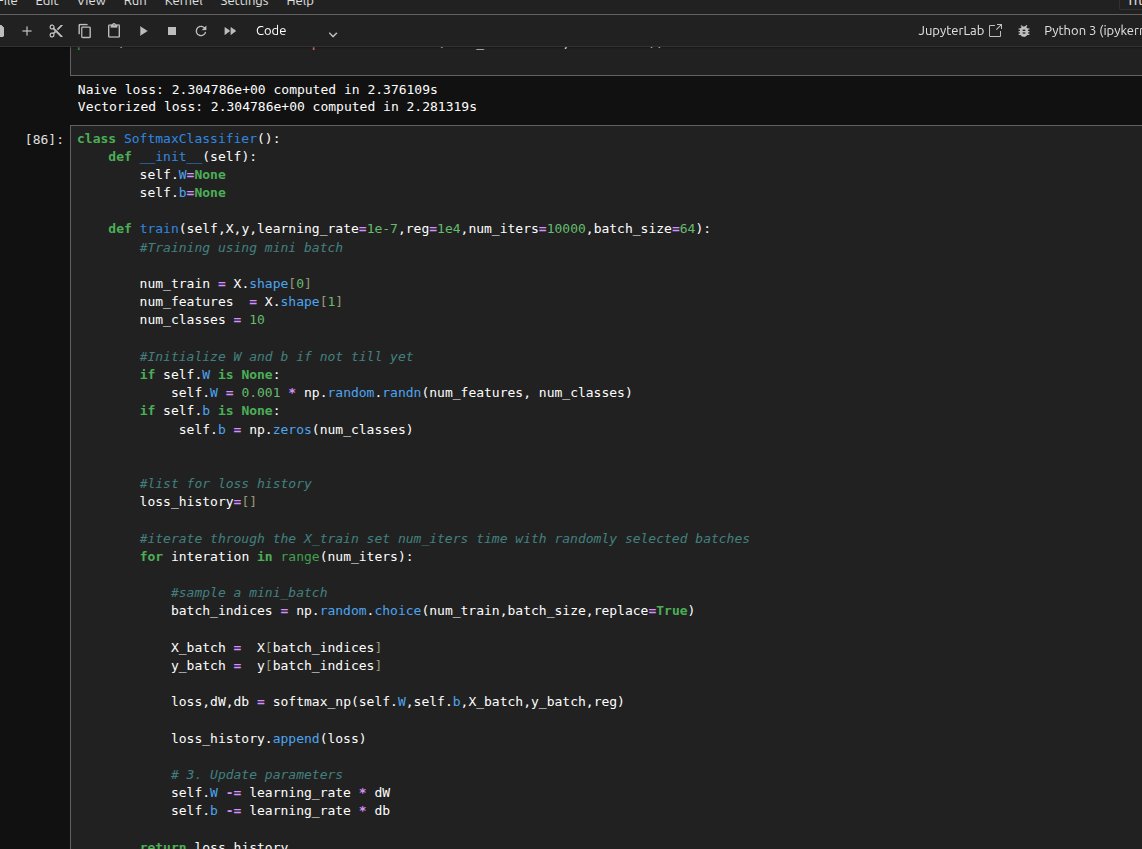Click 'Naive loss' output line
1142x849 pixels.
257,90
